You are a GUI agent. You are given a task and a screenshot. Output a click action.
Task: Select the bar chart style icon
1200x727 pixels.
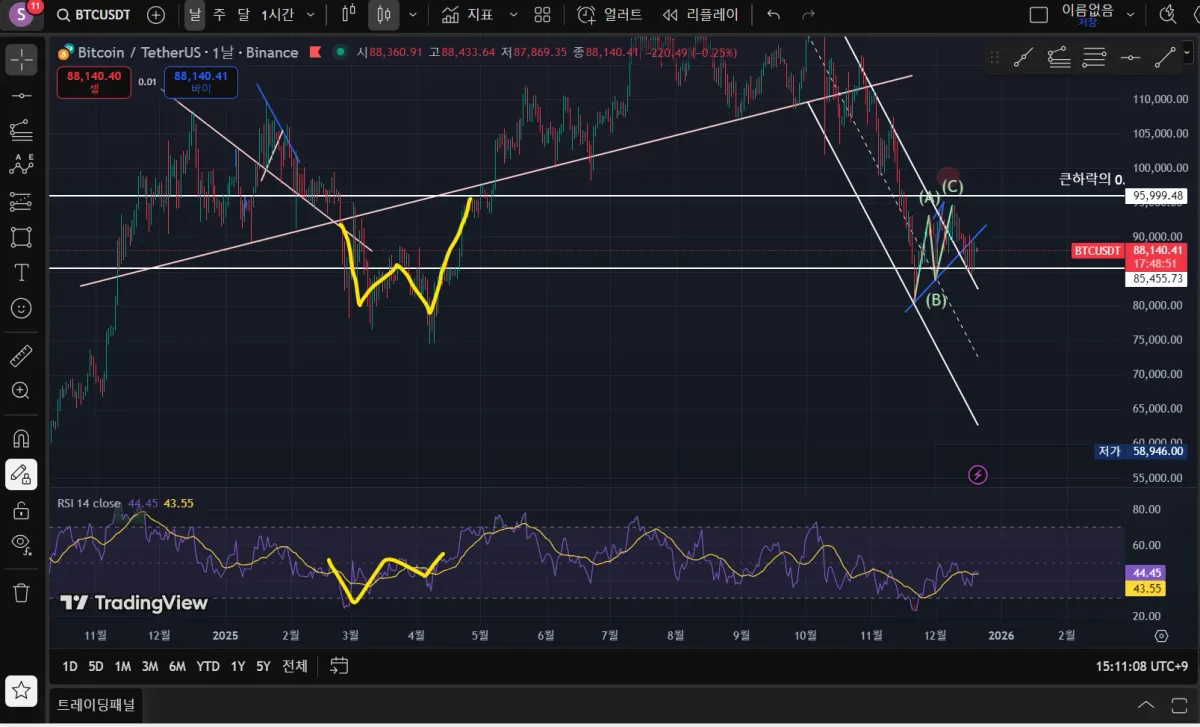(x=348, y=15)
